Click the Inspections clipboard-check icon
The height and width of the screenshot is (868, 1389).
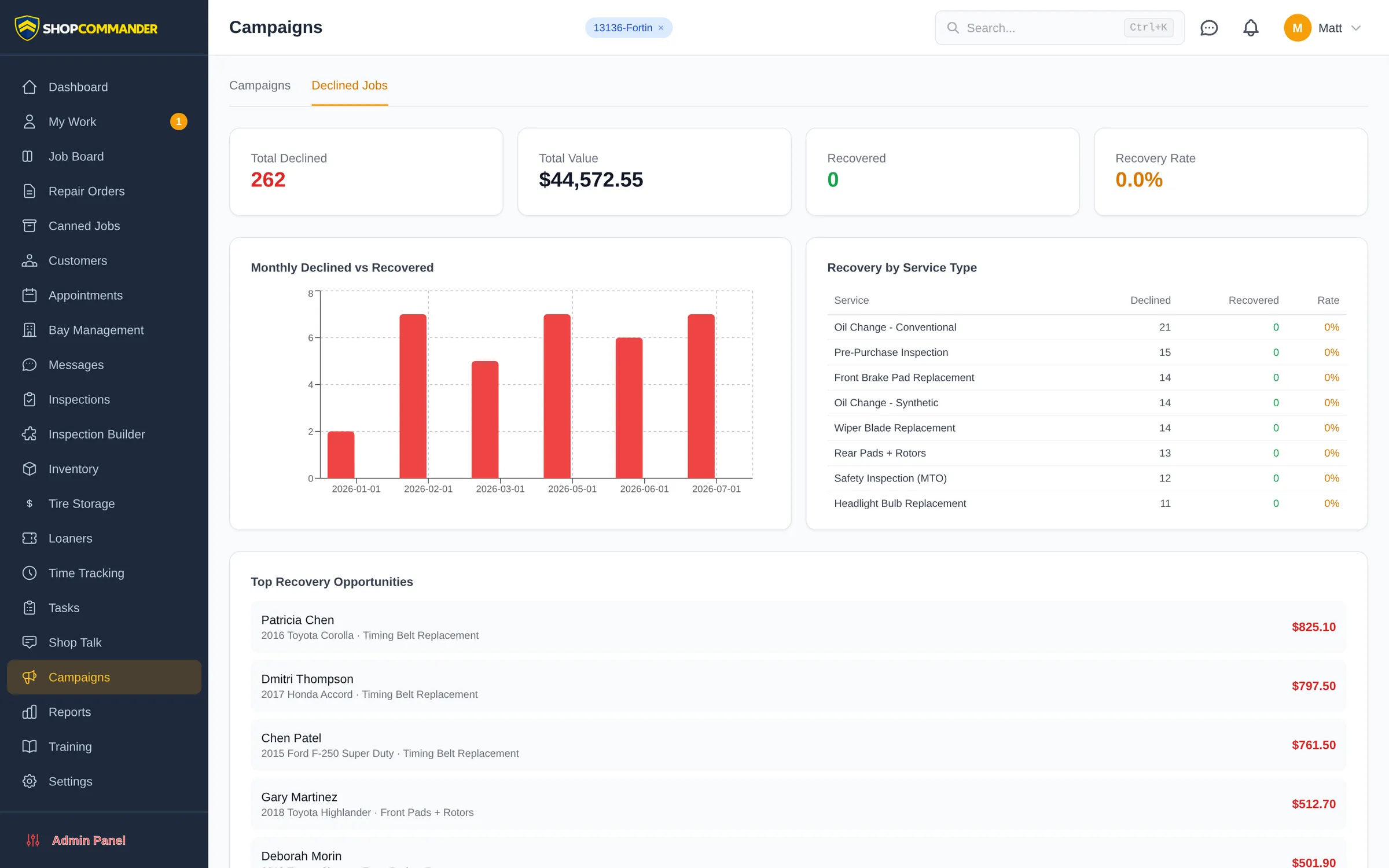click(30, 399)
